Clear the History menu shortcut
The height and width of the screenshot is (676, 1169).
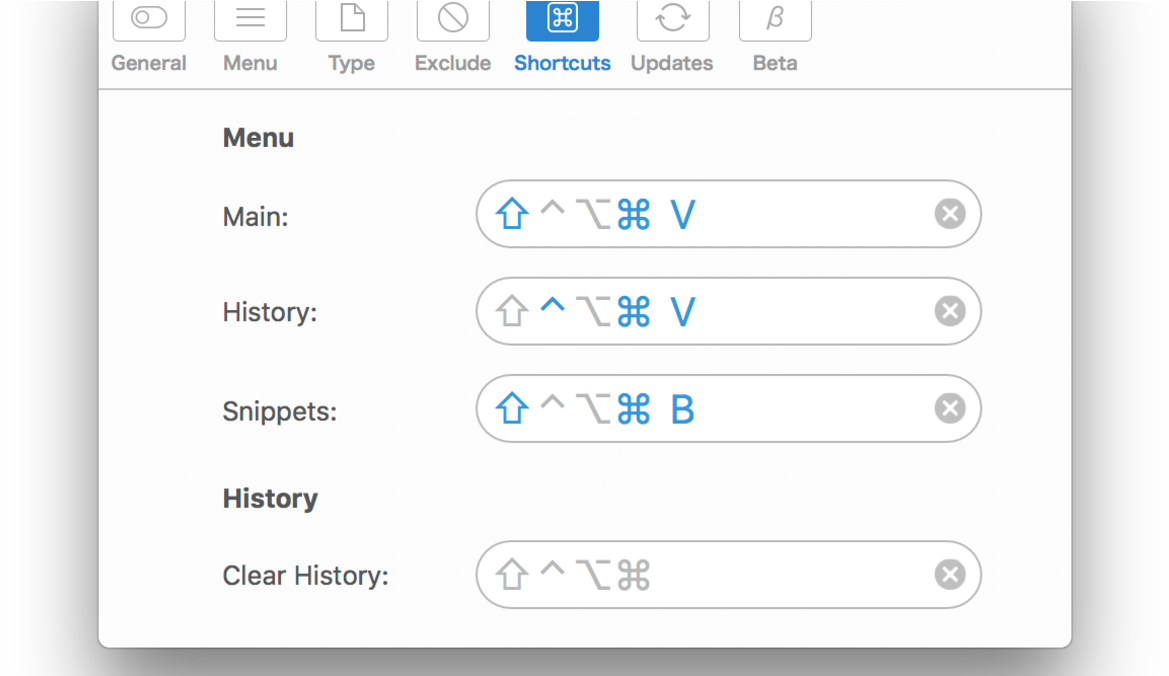pos(950,311)
